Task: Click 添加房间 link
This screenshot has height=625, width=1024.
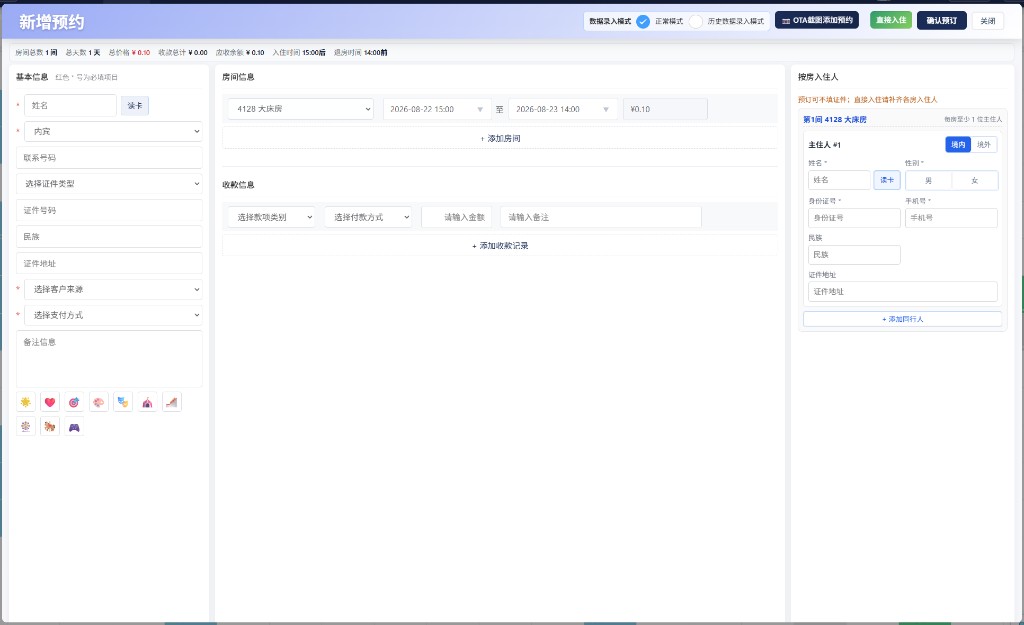Action: click(500, 138)
